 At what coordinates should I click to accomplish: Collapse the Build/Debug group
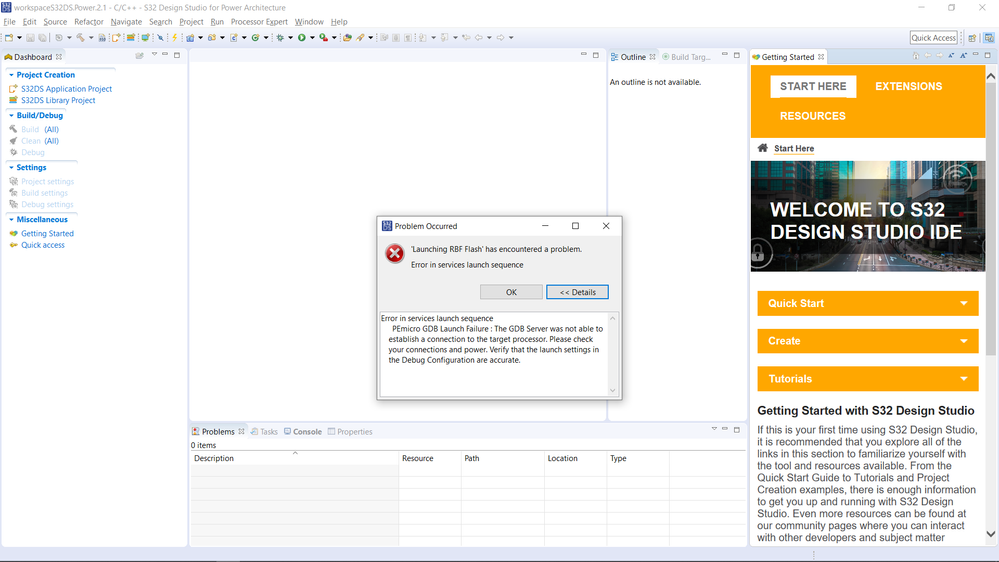11,115
